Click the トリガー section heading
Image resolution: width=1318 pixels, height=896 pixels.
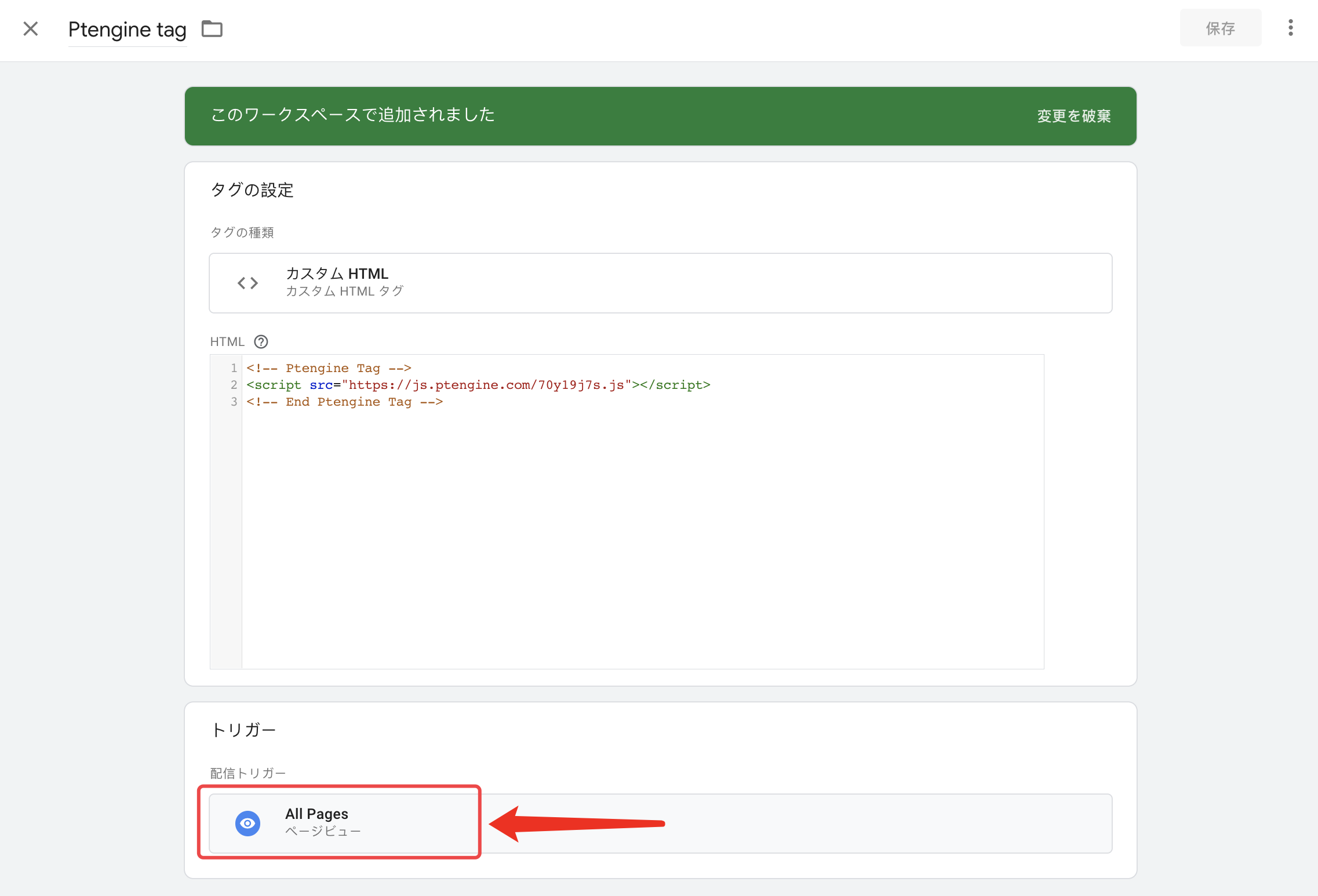[243, 730]
